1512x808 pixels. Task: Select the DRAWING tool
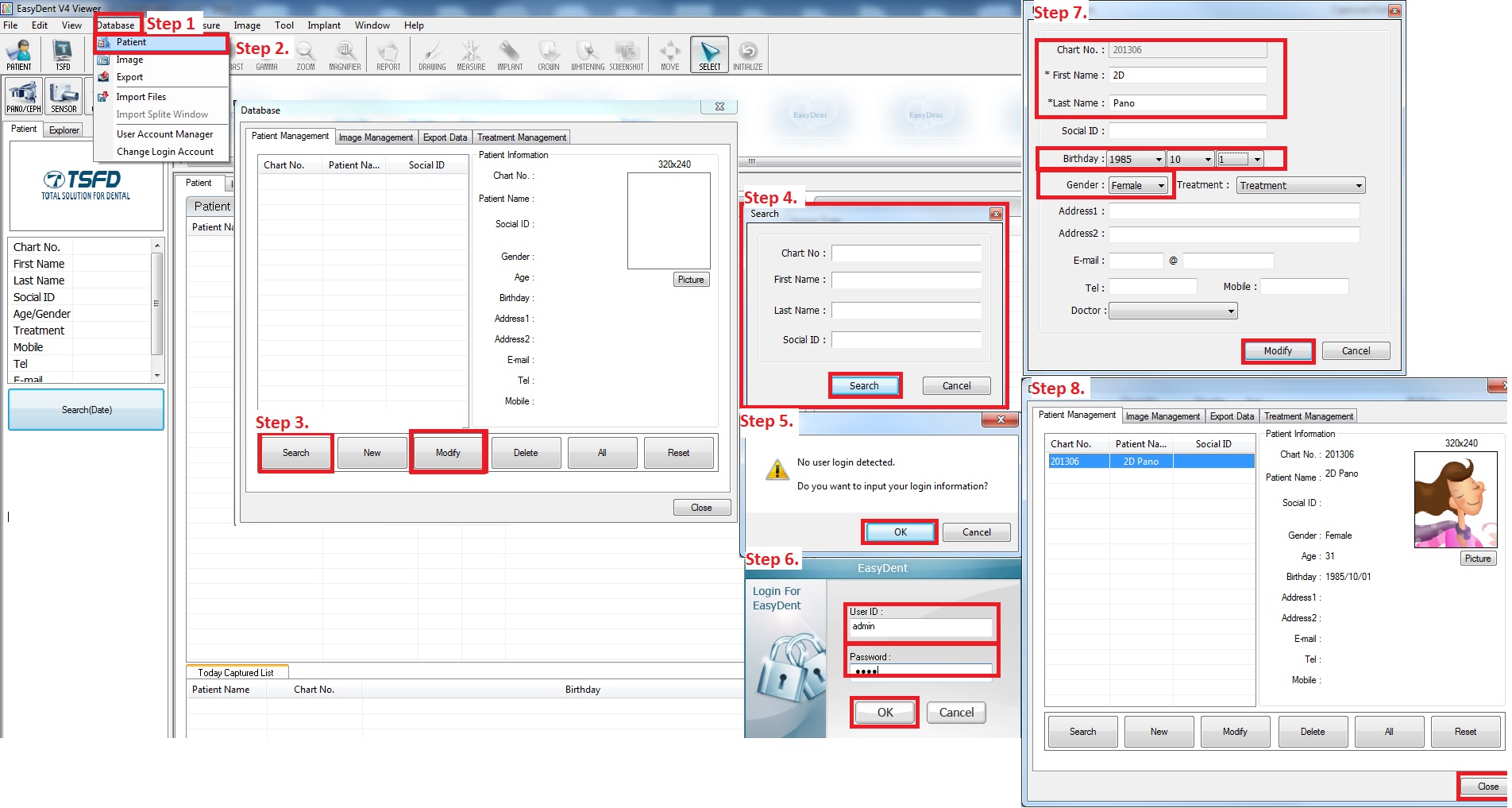click(x=432, y=55)
